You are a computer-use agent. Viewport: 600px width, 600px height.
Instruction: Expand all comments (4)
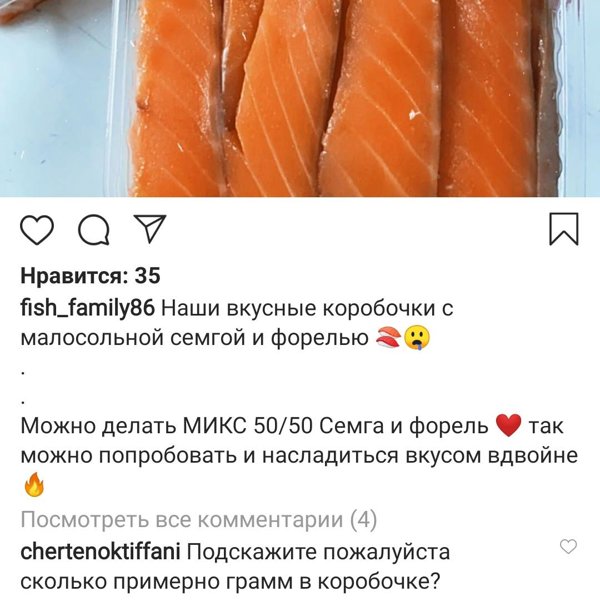(199, 520)
